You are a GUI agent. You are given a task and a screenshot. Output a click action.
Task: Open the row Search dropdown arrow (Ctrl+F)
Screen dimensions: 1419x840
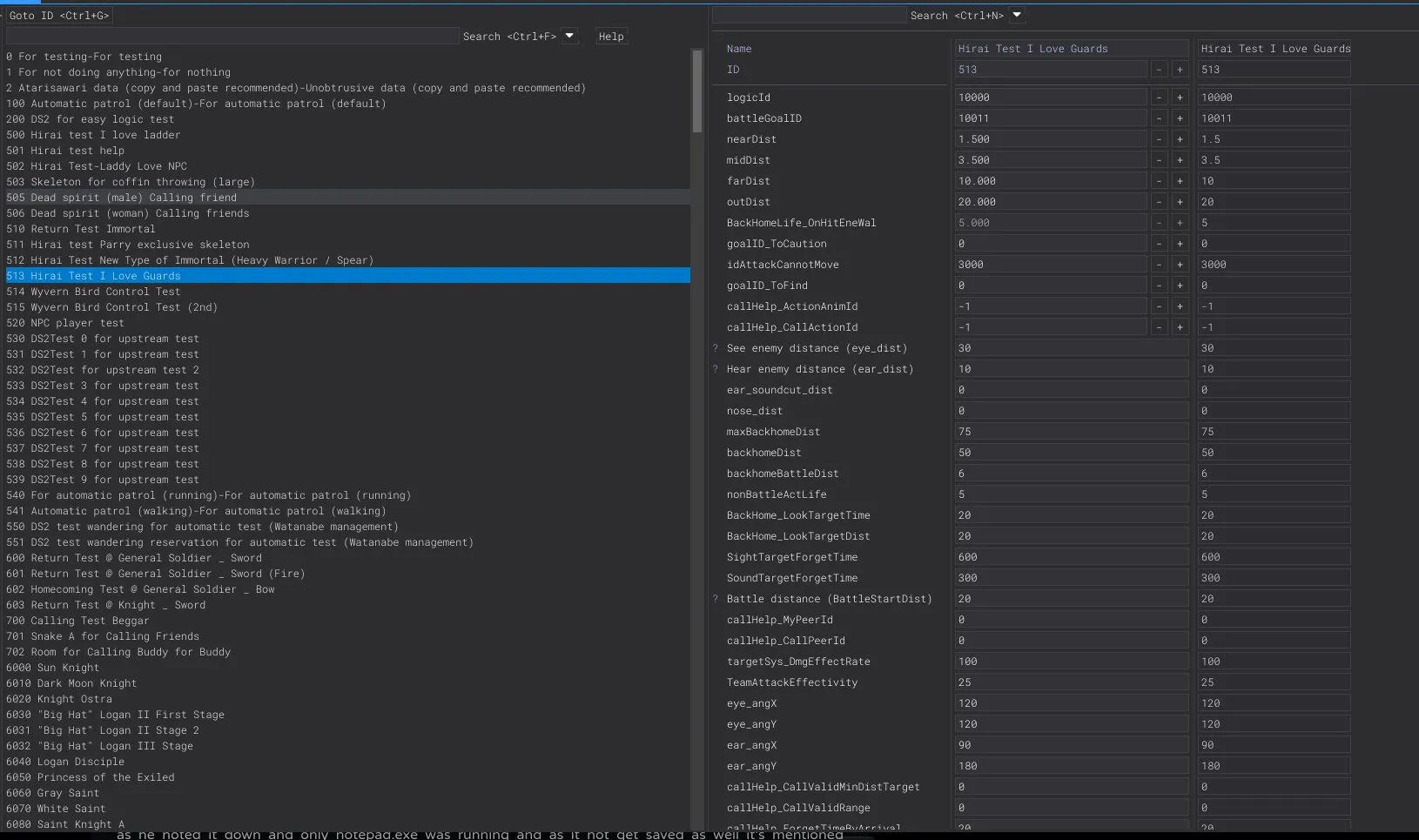pos(569,36)
